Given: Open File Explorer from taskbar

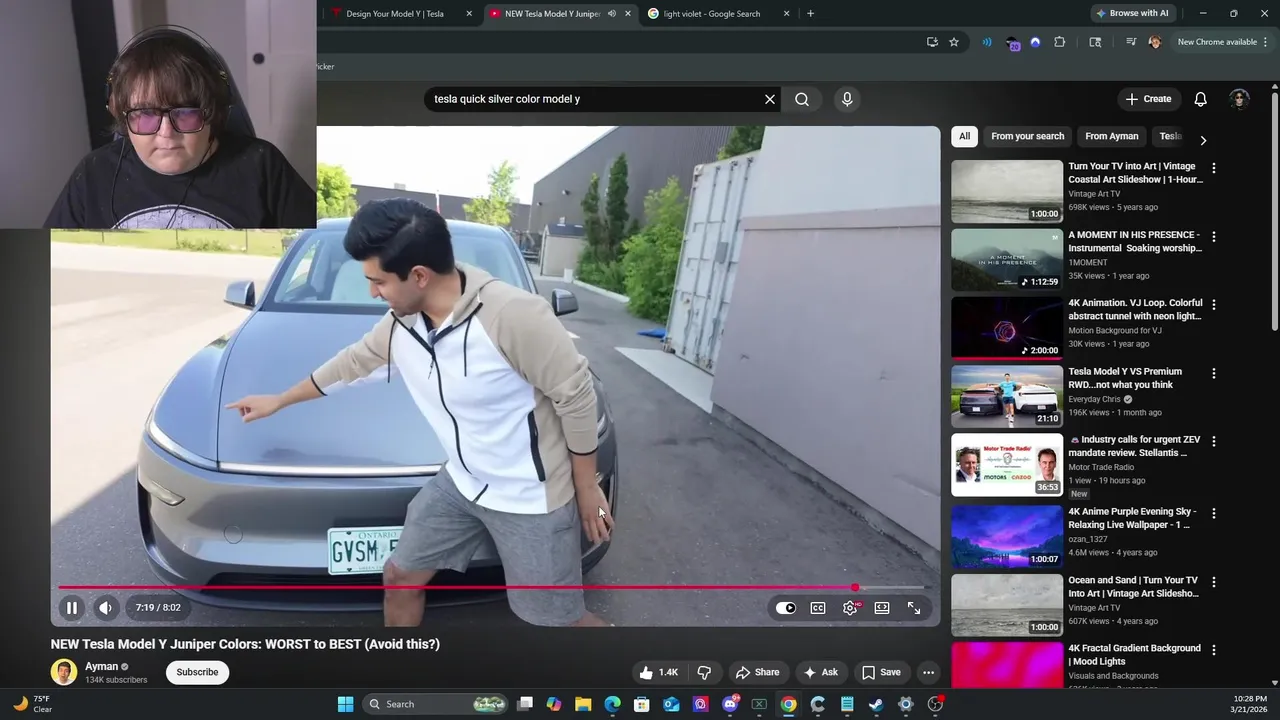Looking at the screenshot, I should click(x=583, y=704).
